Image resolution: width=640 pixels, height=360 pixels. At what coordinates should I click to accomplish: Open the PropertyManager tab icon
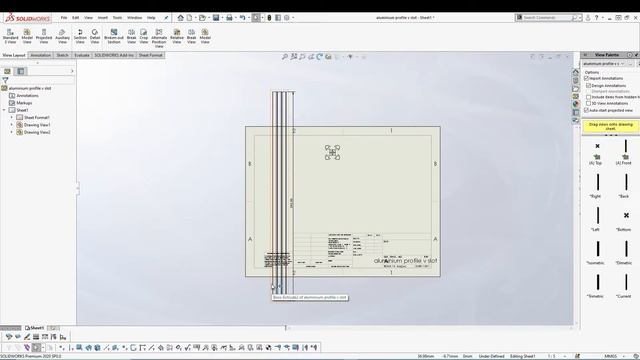[21, 71]
